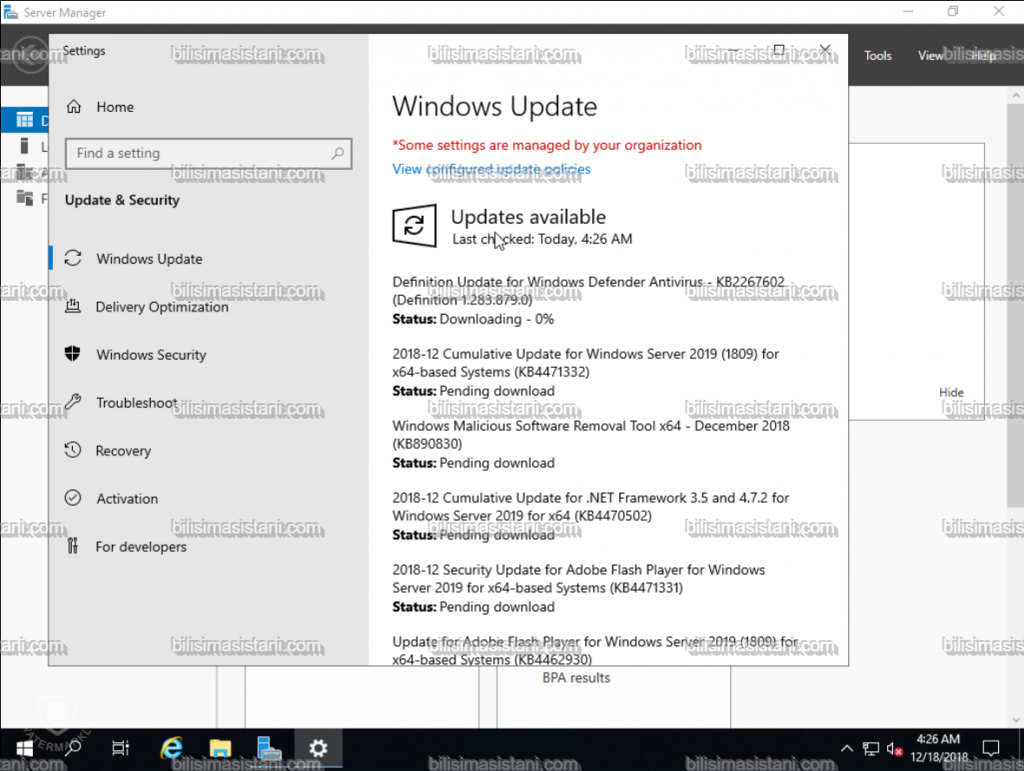Screen dimensions: 1024x771
Task: Click the "Updates available" heading
Action: pos(528,217)
